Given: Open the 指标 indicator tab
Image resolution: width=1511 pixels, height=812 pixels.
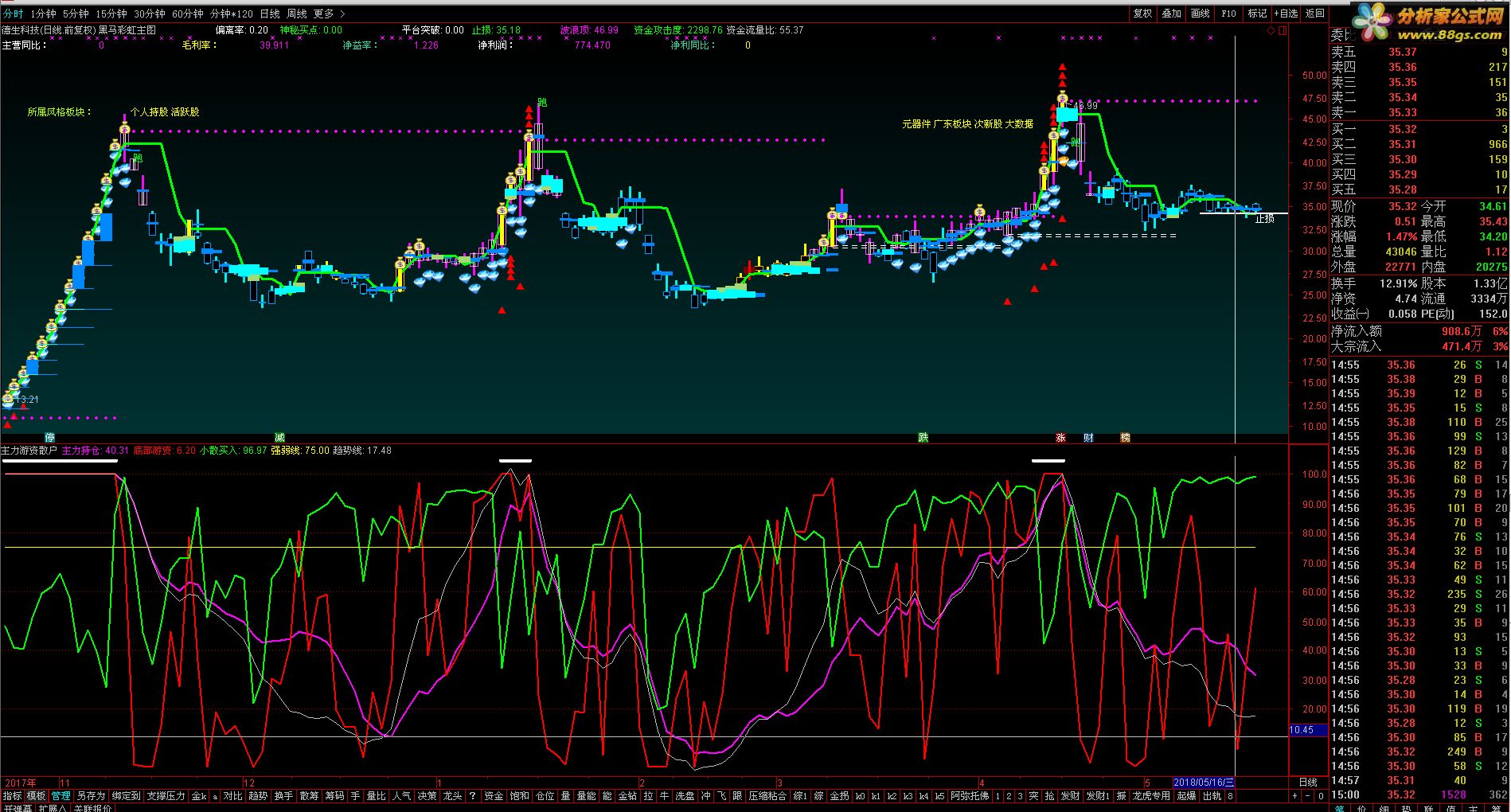Looking at the screenshot, I should (13, 796).
